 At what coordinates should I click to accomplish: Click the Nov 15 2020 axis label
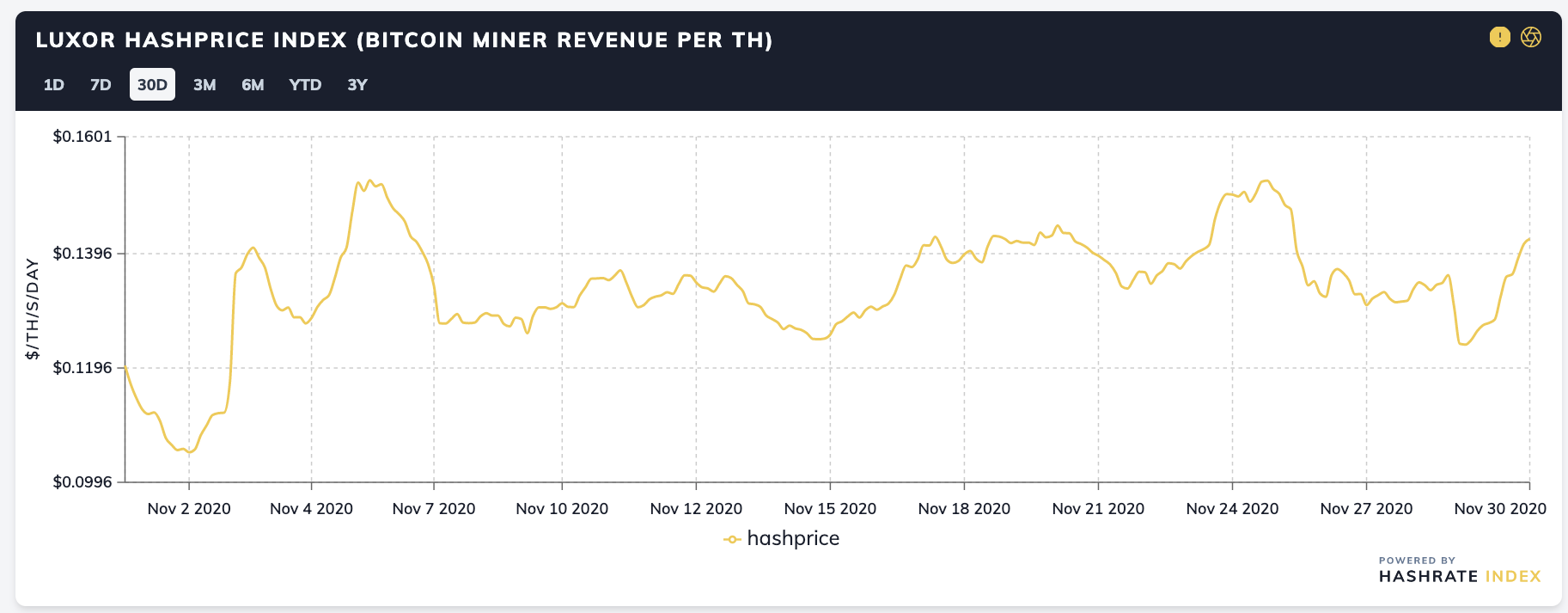[830, 509]
